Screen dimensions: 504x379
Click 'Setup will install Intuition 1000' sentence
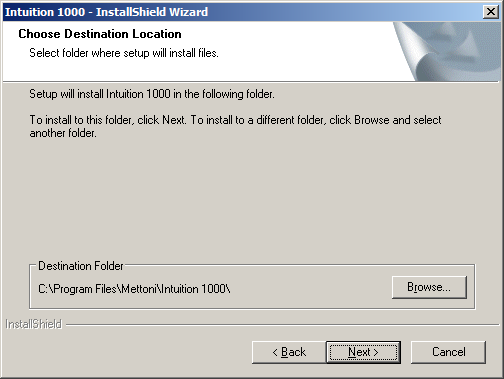pos(152,94)
